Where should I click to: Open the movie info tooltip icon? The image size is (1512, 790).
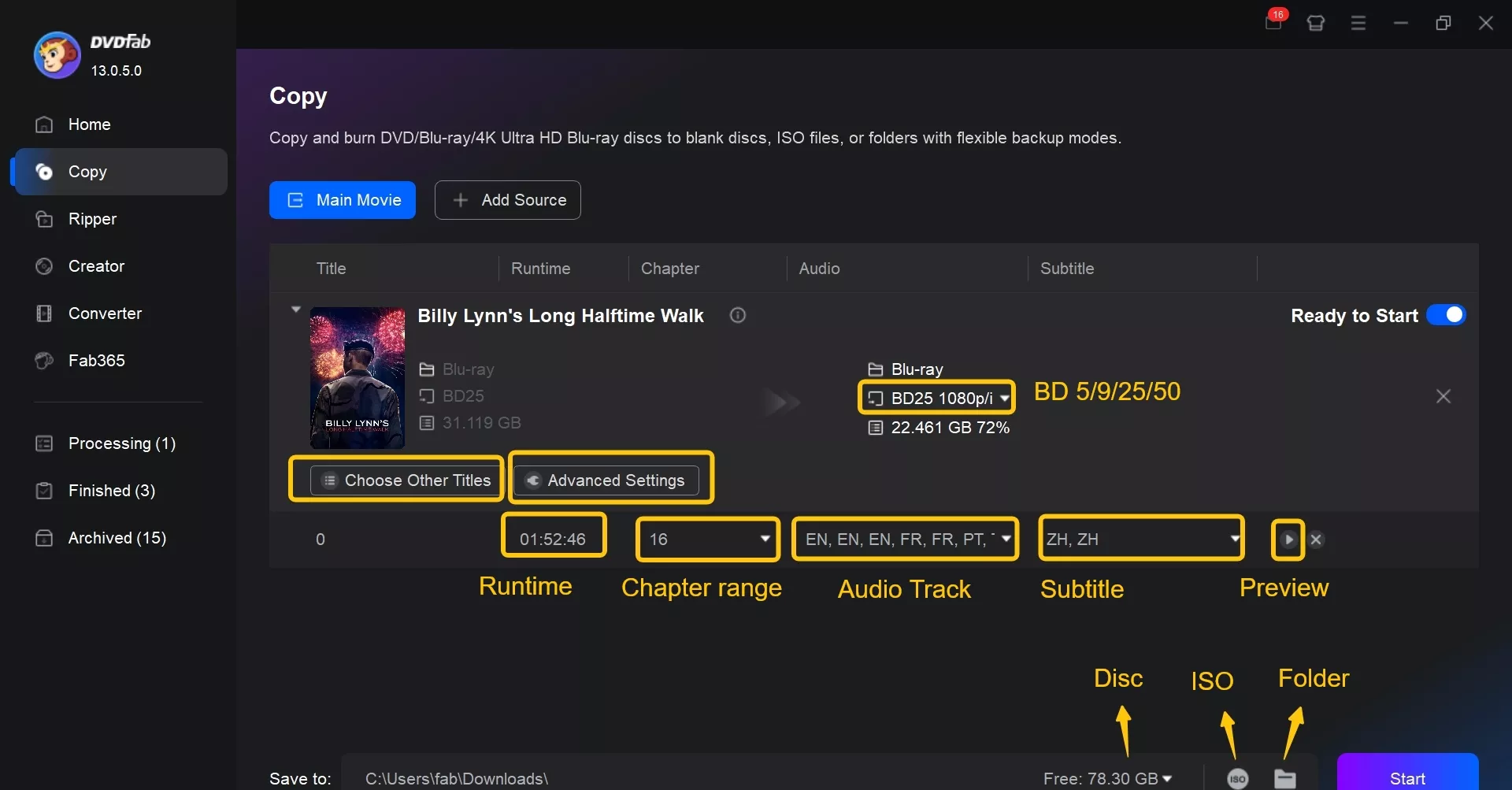point(738,315)
